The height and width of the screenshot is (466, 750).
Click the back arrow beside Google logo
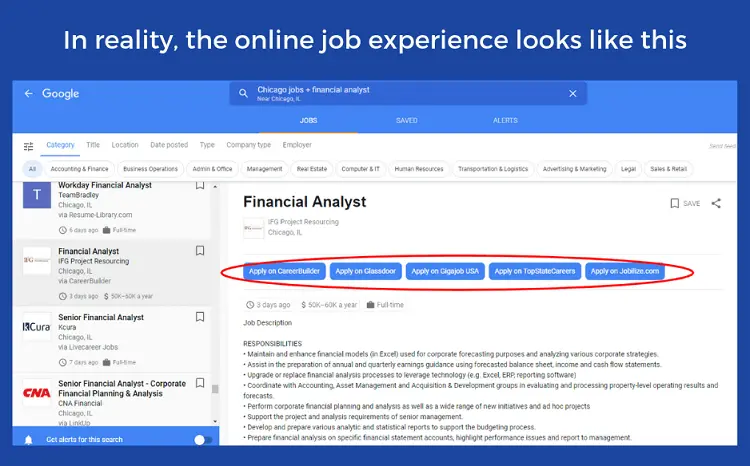coord(29,94)
